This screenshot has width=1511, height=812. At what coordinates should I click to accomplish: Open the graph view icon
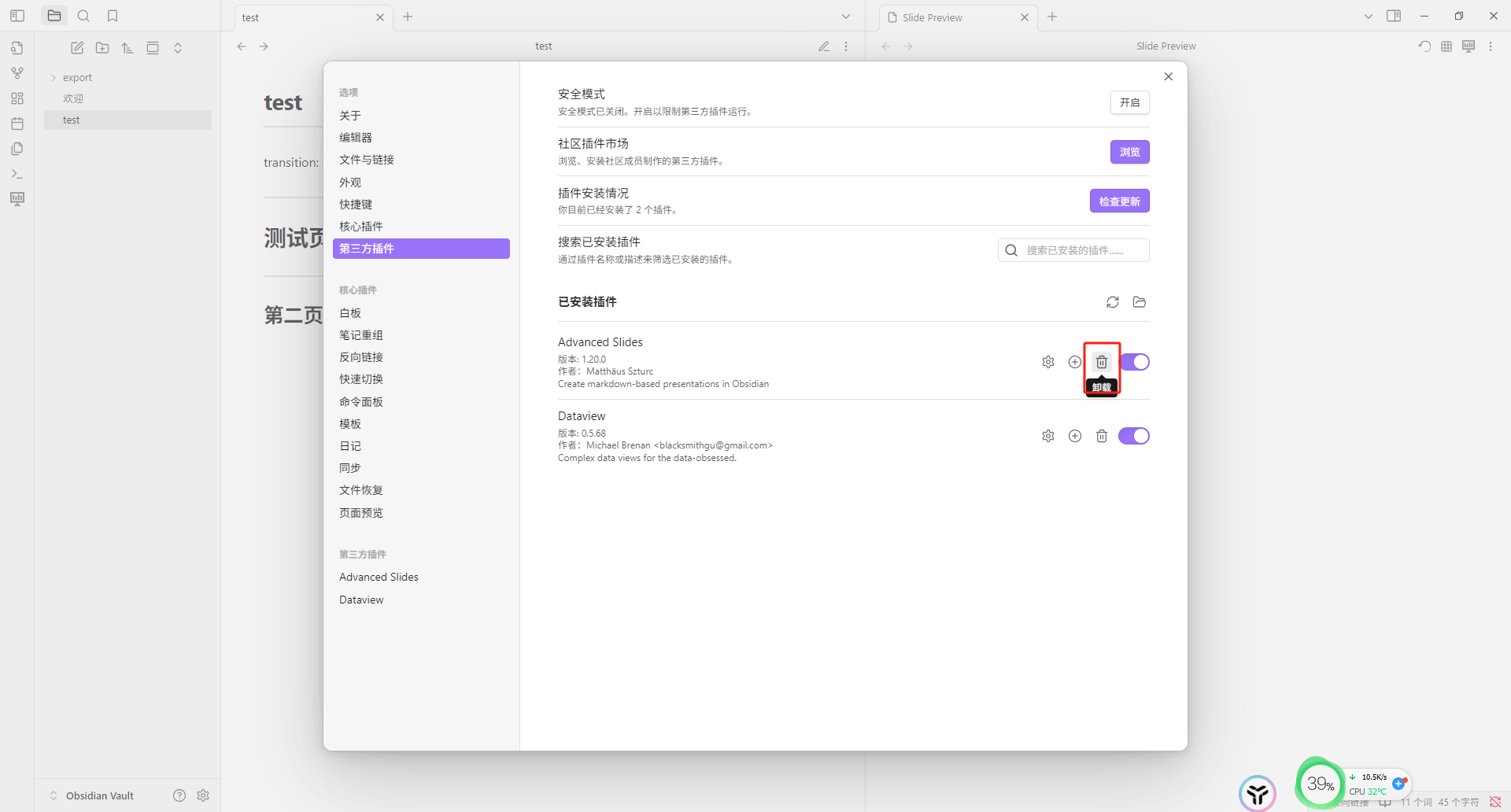pos(17,72)
